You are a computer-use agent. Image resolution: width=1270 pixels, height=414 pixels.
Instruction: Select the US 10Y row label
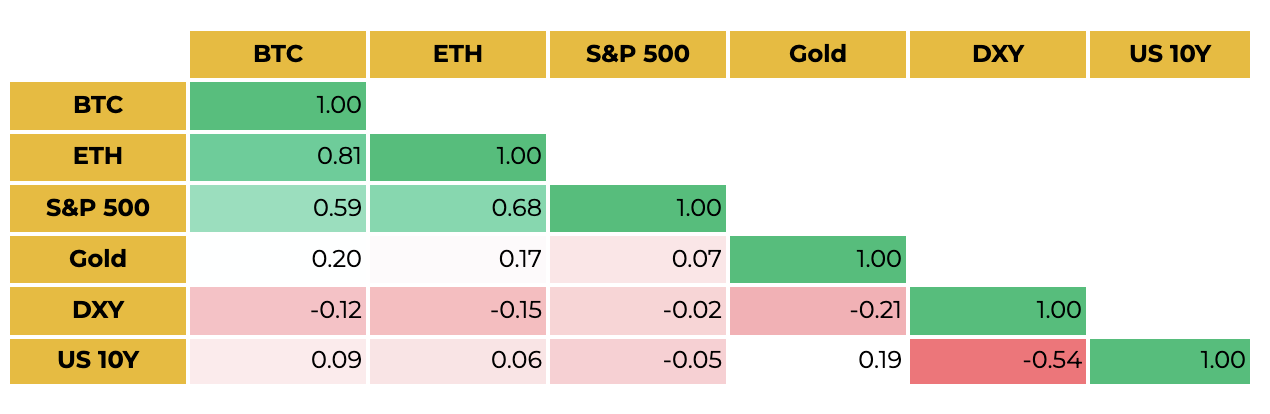[98, 361]
